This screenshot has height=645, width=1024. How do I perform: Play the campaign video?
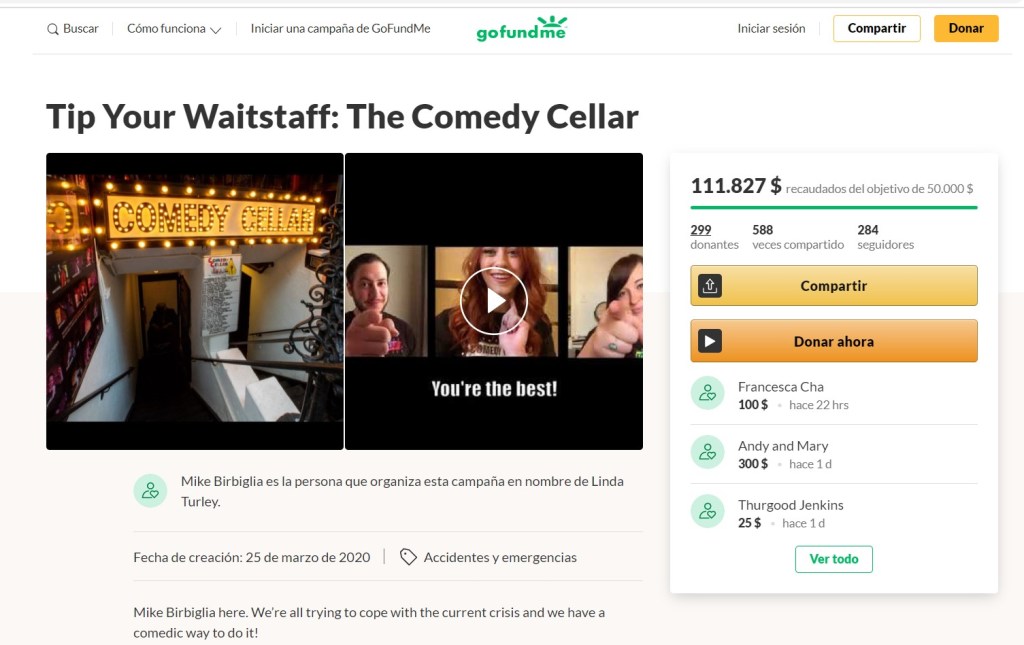coord(493,300)
